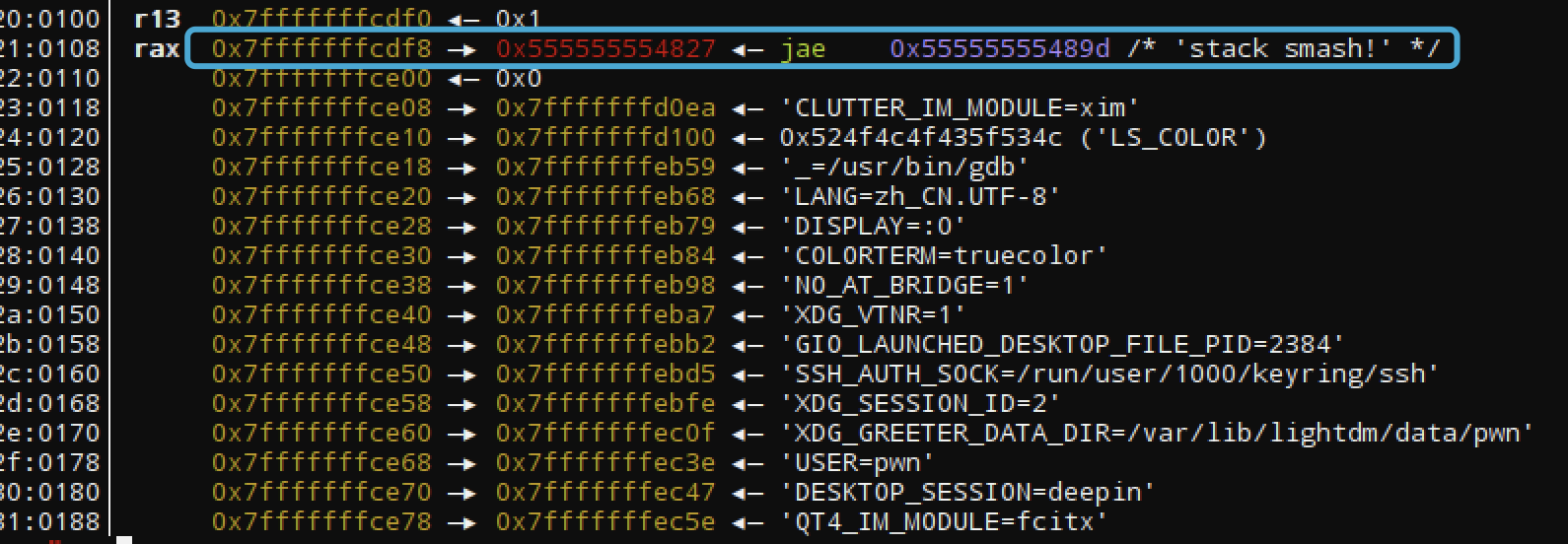Click stack offset label 23:0118

pos(49,107)
